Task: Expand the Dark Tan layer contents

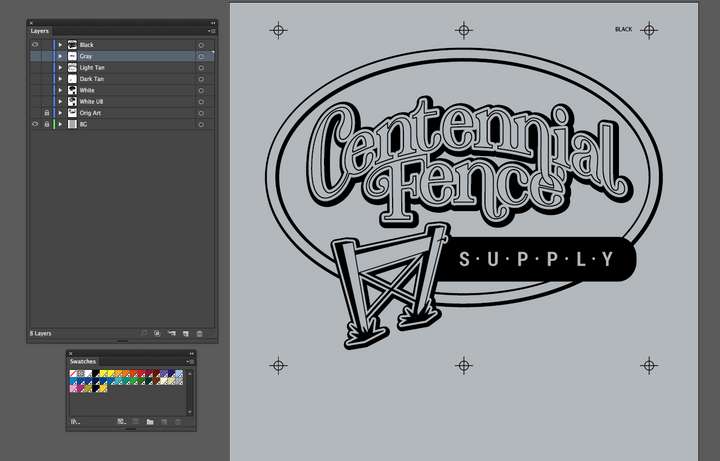Action: [x=60, y=79]
